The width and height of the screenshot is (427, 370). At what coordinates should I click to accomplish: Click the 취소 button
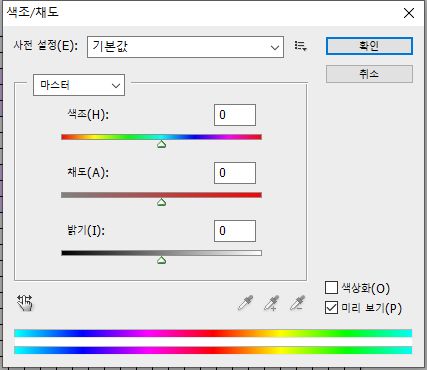pos(369,74)
